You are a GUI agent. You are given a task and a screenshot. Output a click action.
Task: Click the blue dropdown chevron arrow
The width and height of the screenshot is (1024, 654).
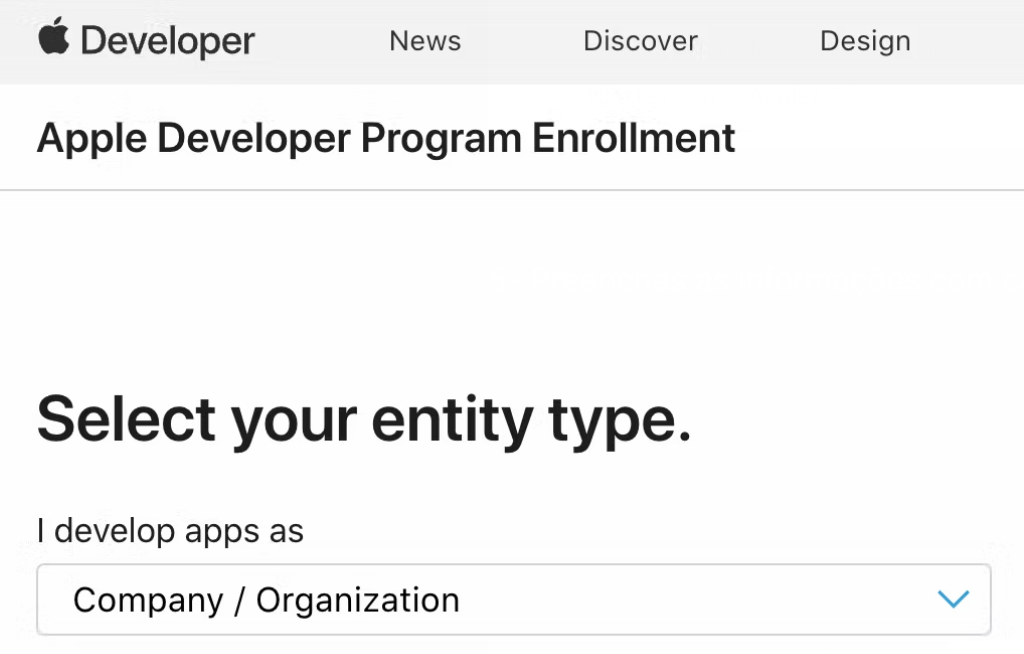click(x=954, y=600)
